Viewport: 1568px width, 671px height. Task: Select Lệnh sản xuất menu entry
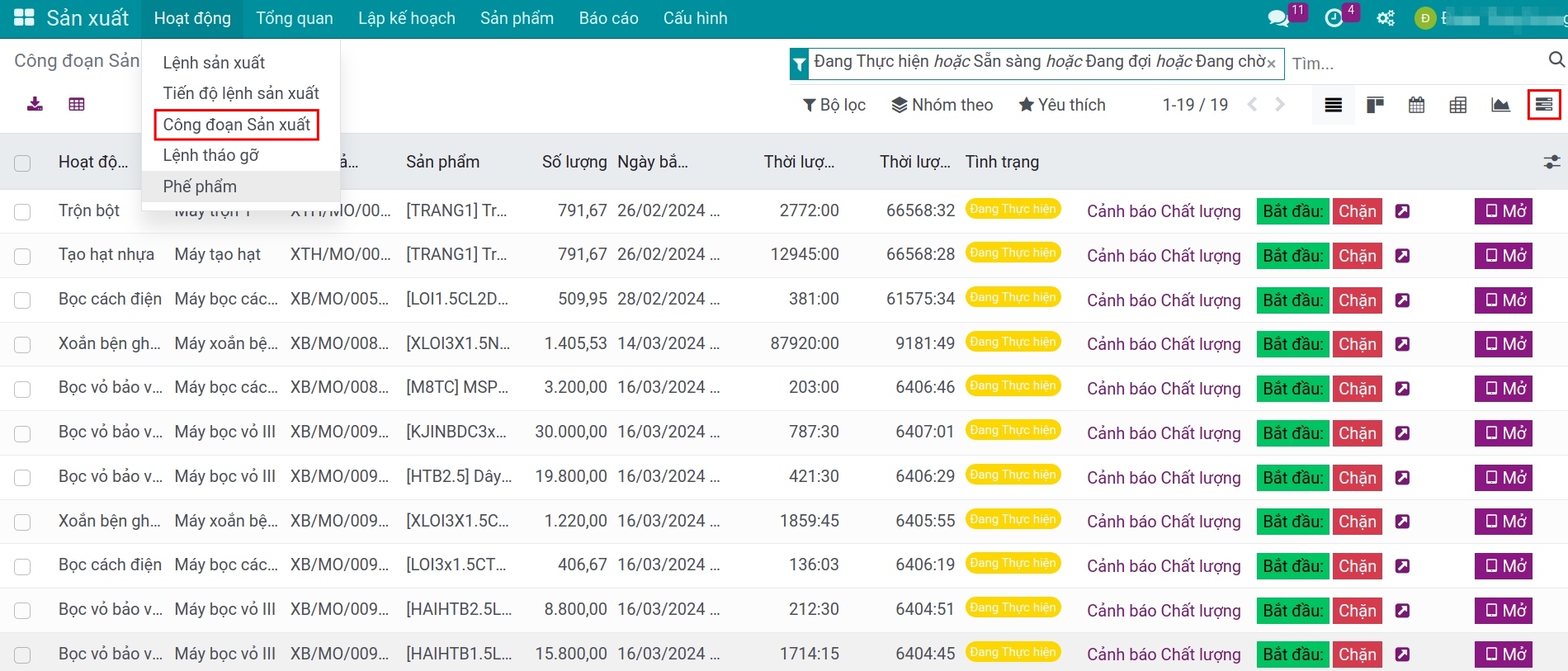(x=241, y=63)
